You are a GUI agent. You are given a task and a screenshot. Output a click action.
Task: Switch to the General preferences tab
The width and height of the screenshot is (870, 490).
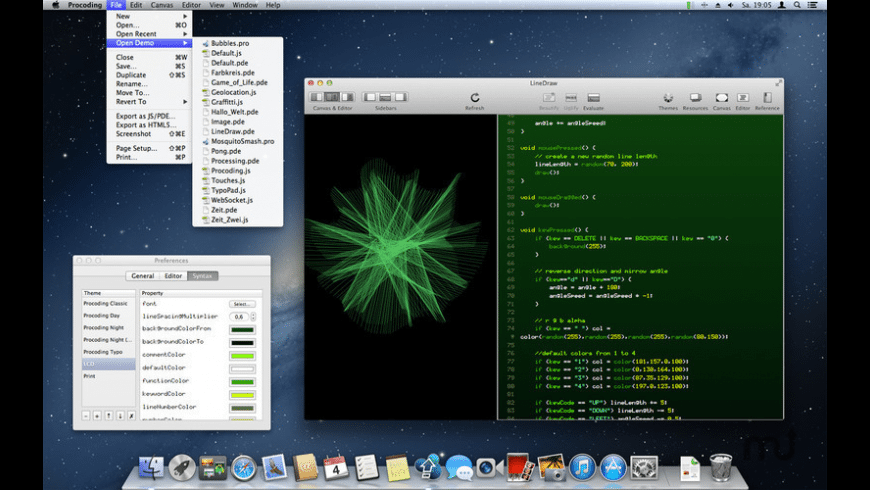pyautogui.click(x=143, y=276)
